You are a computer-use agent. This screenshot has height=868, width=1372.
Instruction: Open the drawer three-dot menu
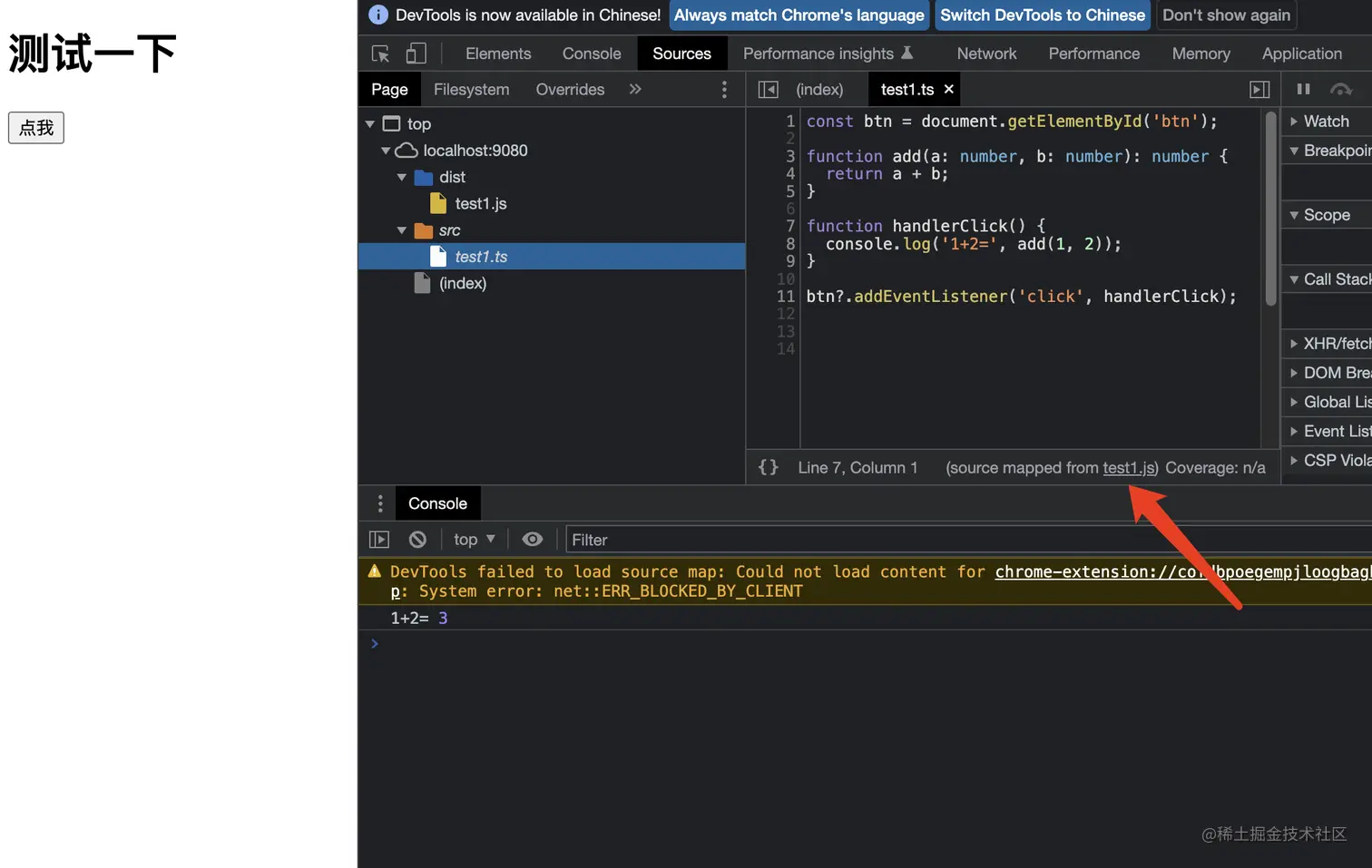[x=380, y=503]
